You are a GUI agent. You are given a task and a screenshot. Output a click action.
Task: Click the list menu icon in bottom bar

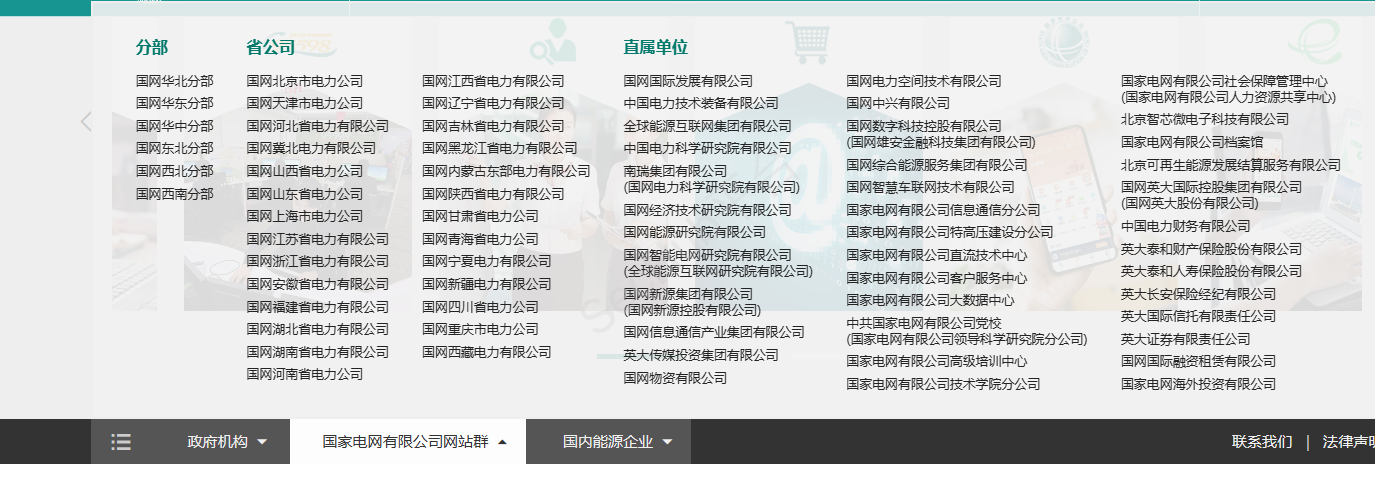(121, 442)
